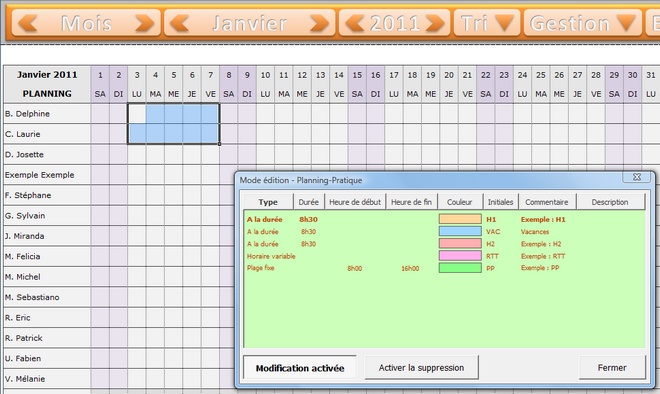Click the Modification activée button
The image size is (660, 394).
tap(300, 368)
